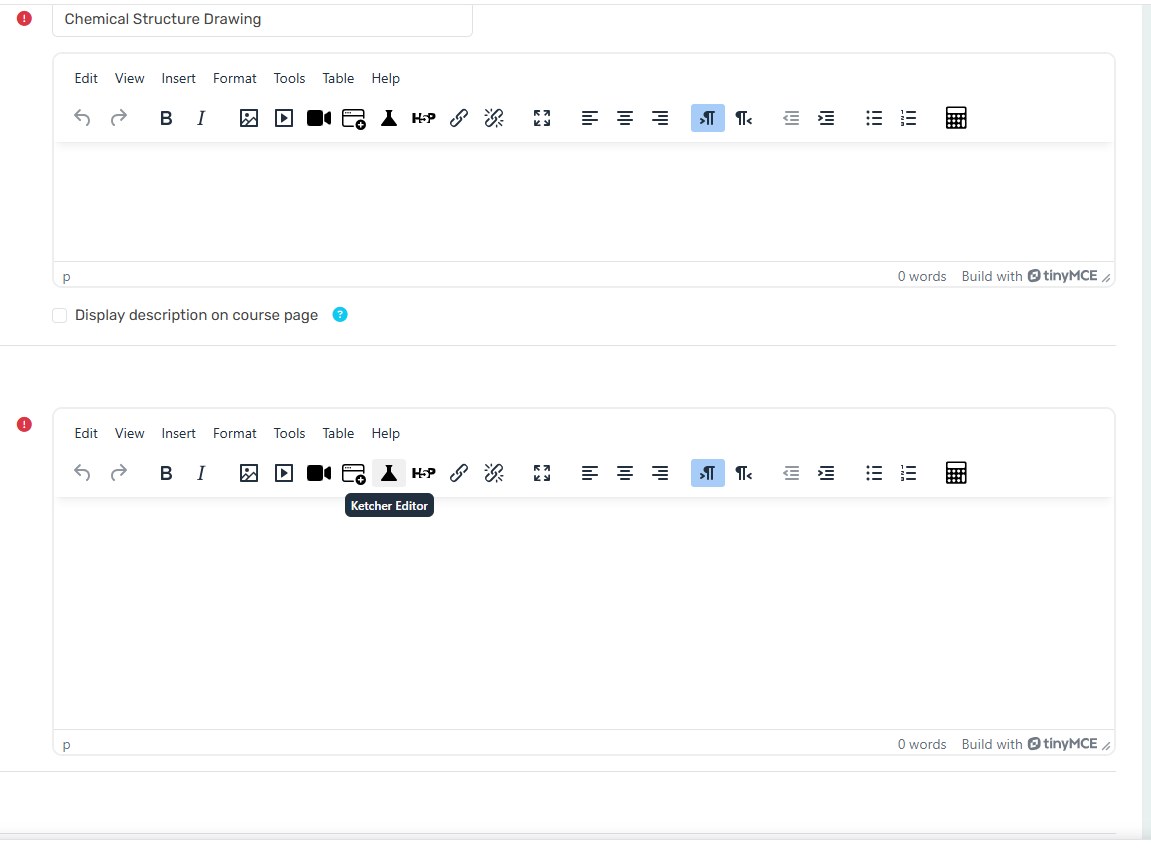1151x851 pixels.
Task: Remove link in the upper editor
Action: [494, 118]
